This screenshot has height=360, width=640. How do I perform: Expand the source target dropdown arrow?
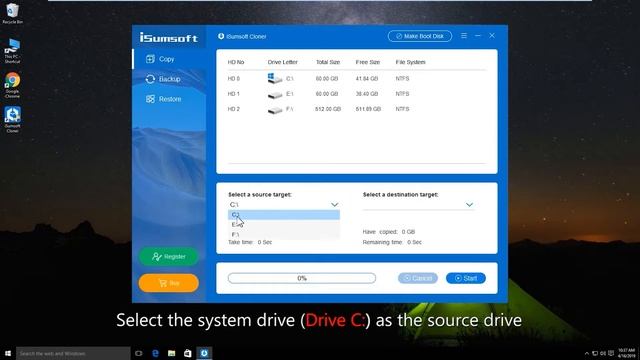pyautogui.click(x=335, y=204)
